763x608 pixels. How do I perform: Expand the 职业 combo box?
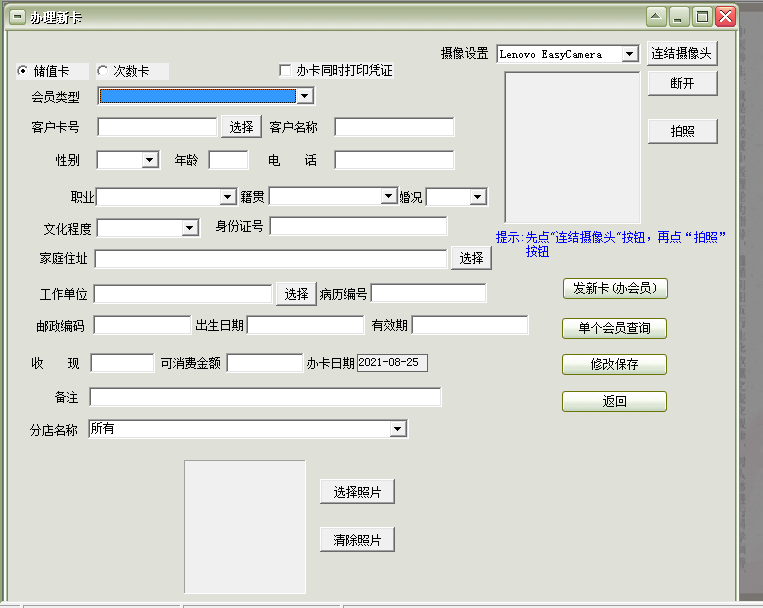point(228,197)
